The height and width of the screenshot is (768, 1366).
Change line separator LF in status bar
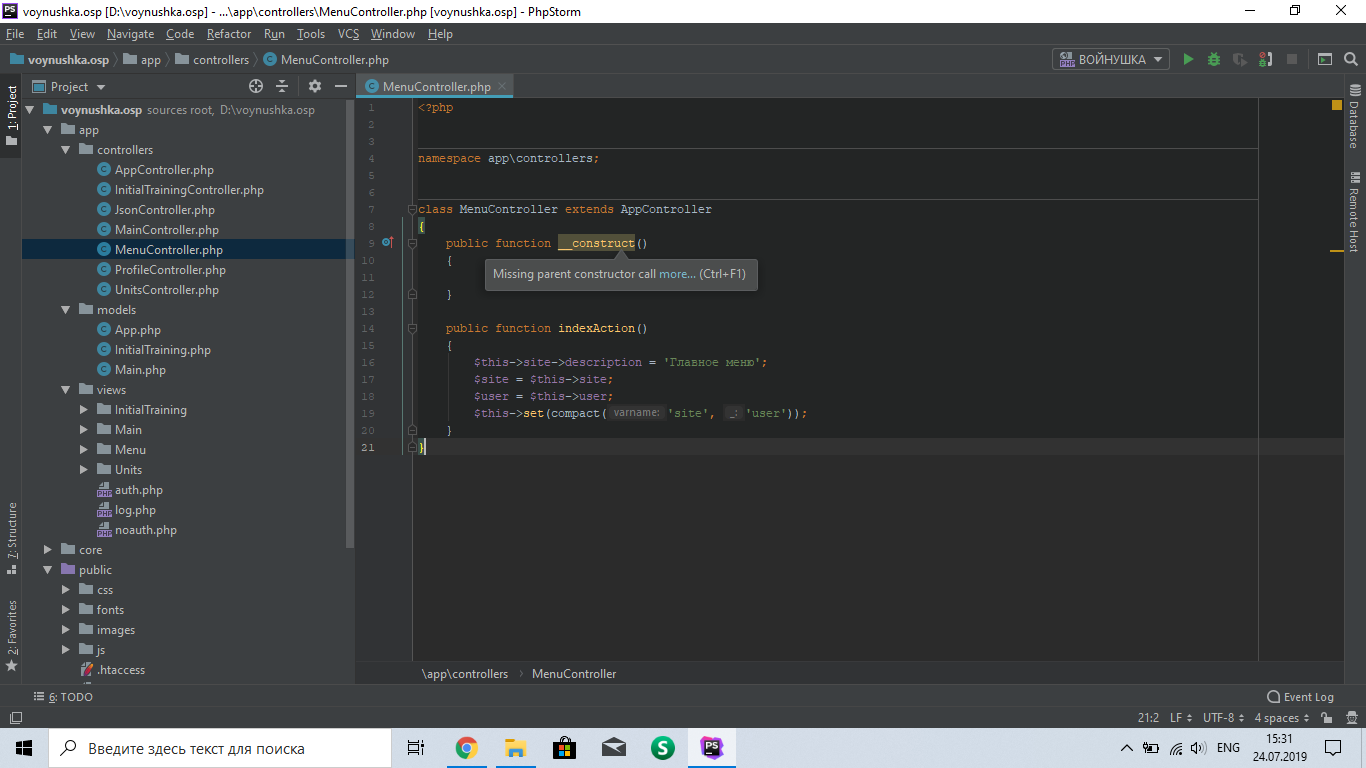click(x=1180, y=718)
